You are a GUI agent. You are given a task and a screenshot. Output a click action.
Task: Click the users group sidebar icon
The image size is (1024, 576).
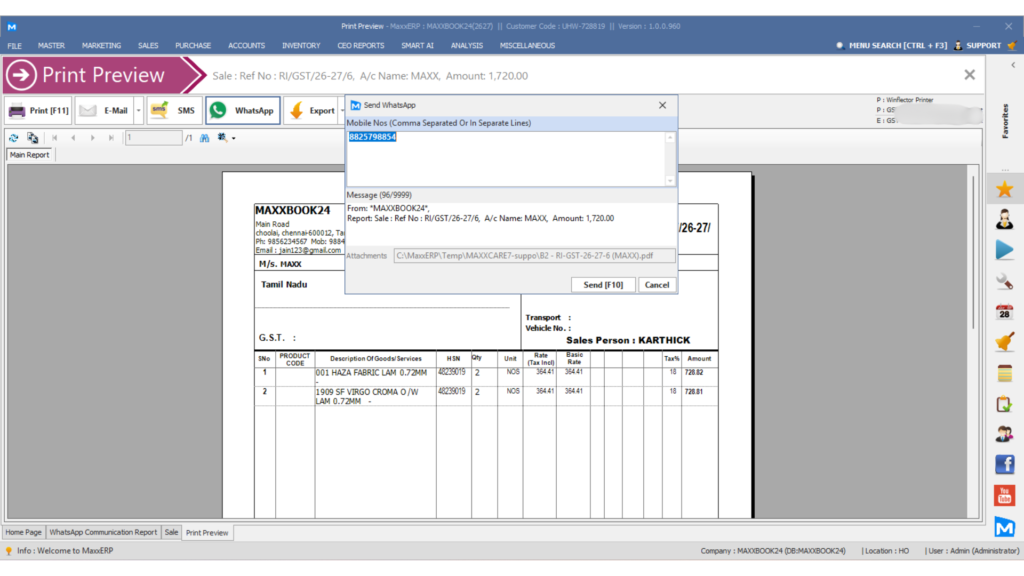1004,434
